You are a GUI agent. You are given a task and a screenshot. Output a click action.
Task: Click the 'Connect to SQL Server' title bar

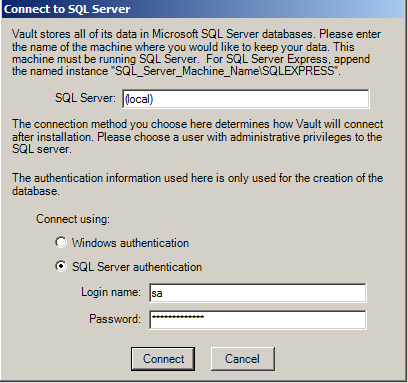tap(204, 9)
